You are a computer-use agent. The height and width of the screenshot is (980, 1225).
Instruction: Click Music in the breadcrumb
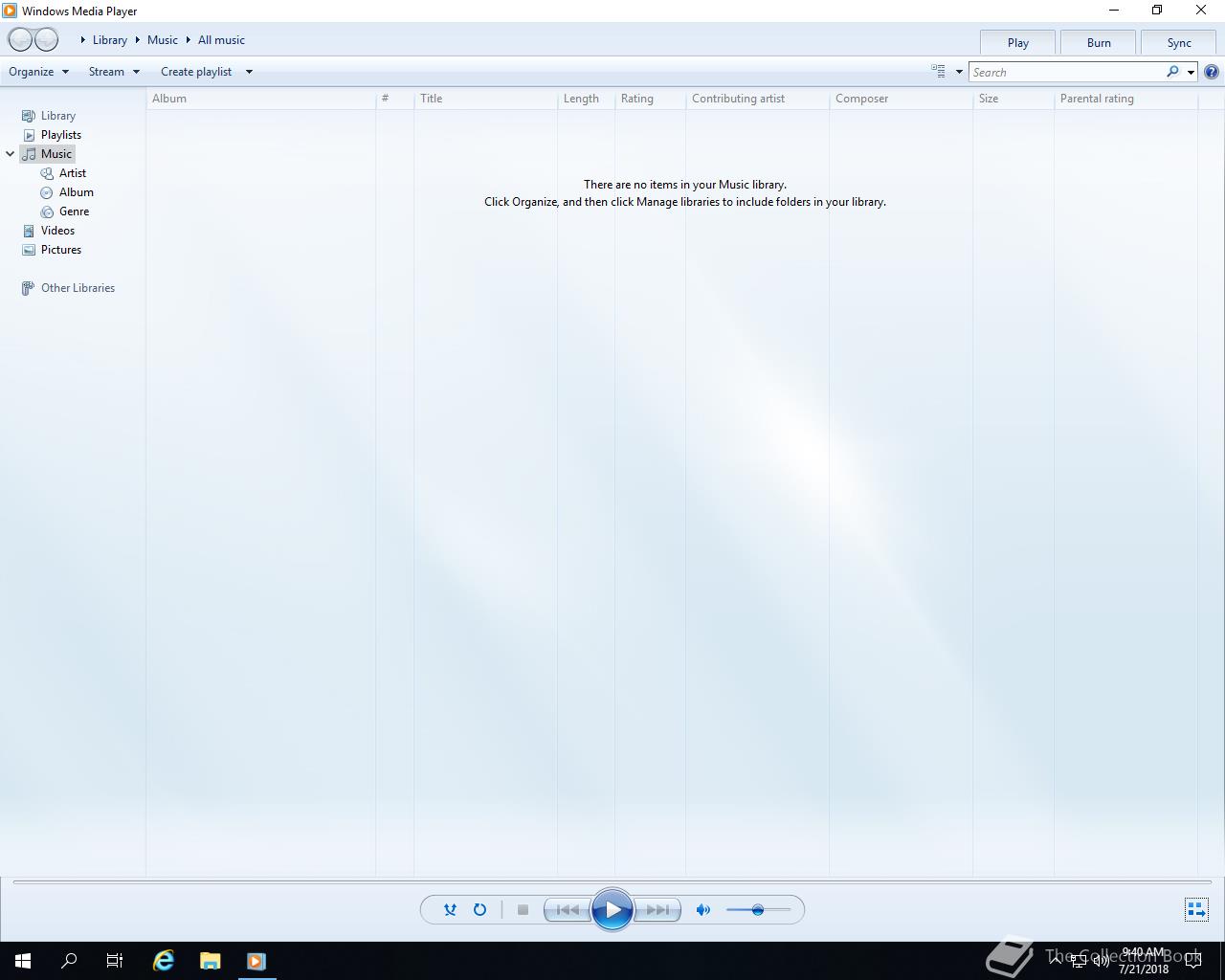[x=163, y=40]
